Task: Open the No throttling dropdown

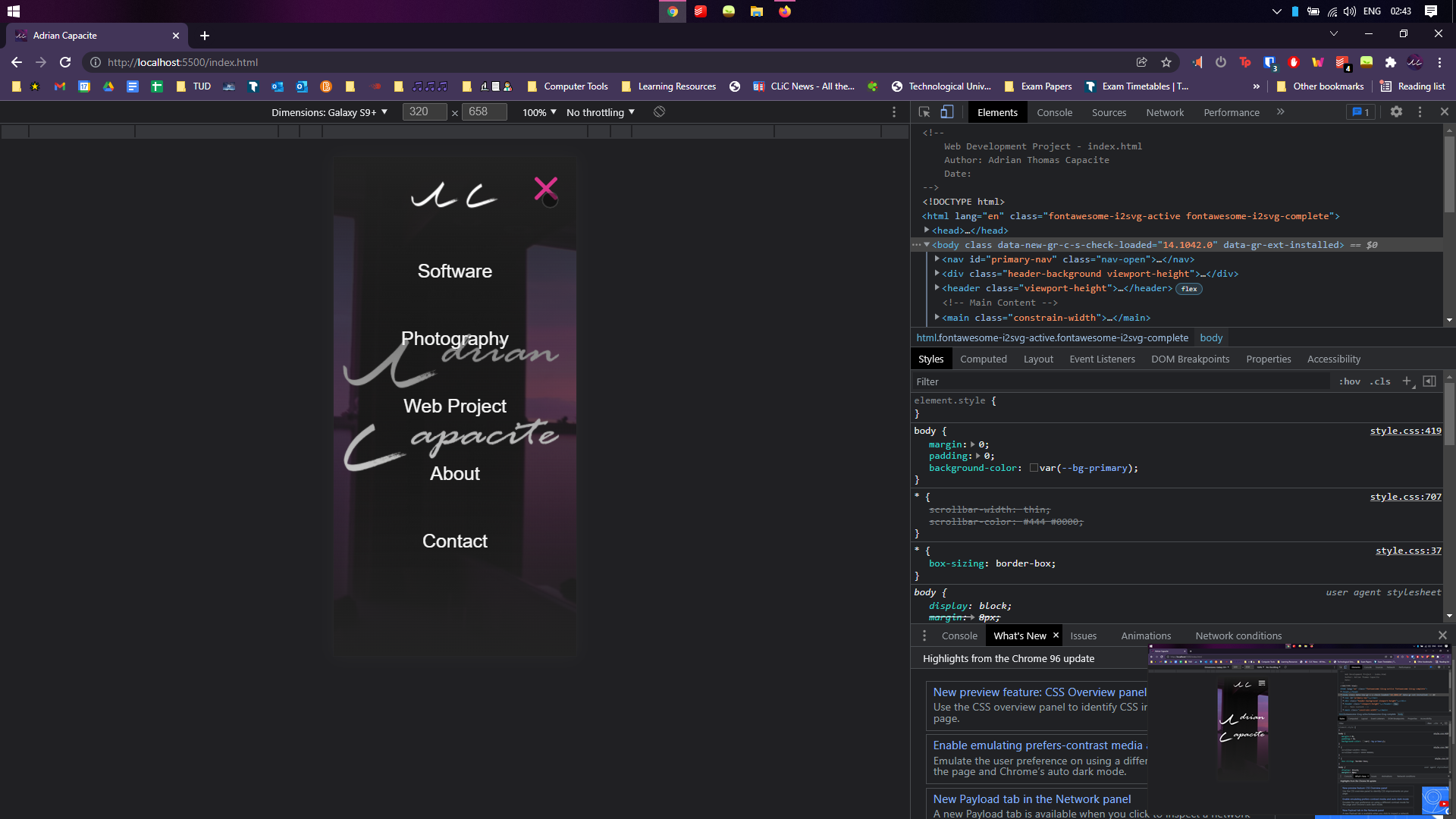Action: click(x=601, y=112)
